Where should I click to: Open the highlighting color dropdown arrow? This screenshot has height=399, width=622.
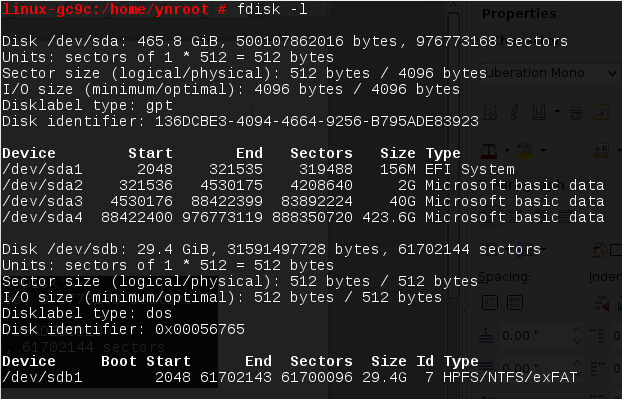[x=543, y=150]
